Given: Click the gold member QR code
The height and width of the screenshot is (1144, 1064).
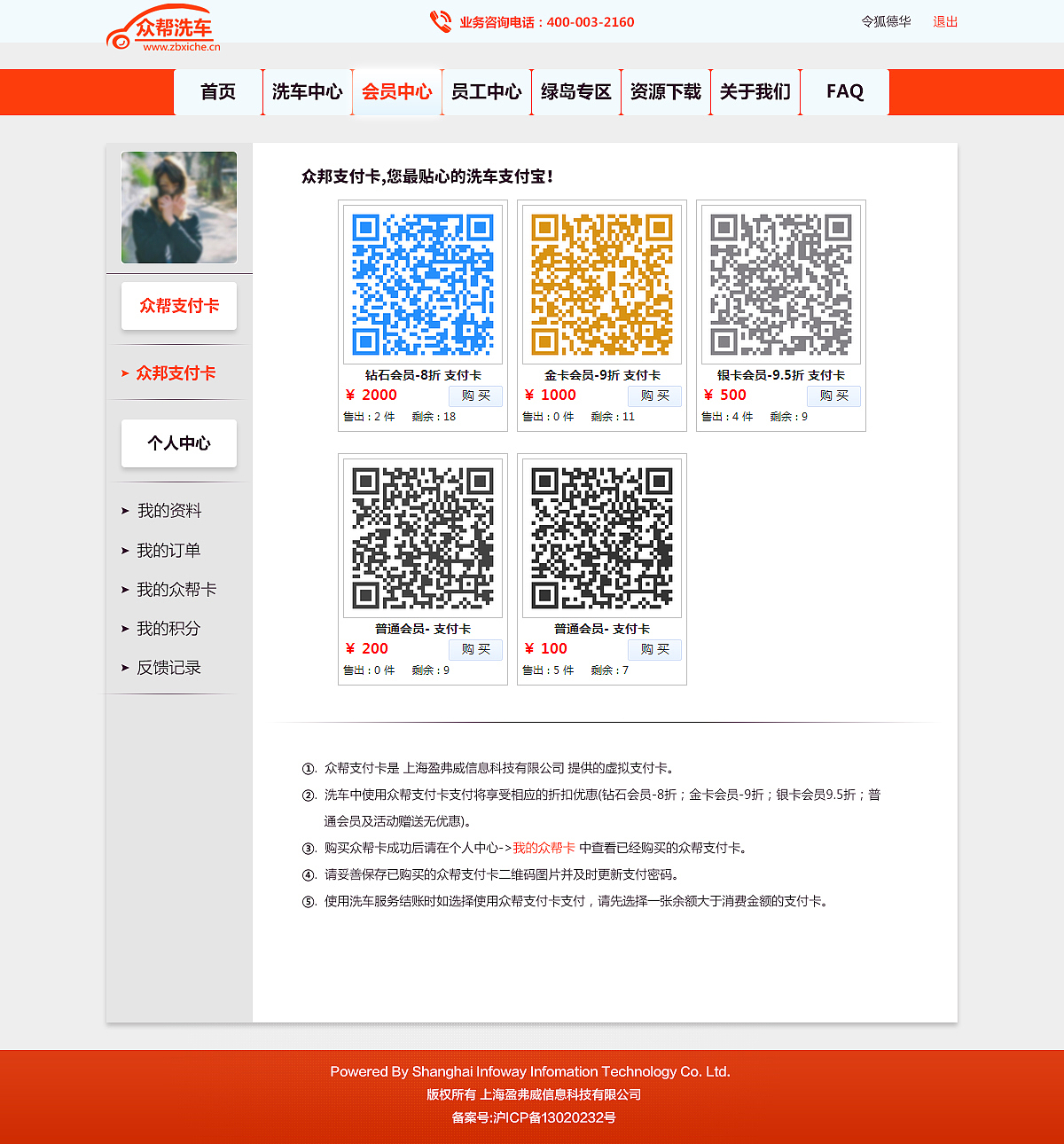Looking at the screenshot, I should 602,284.
